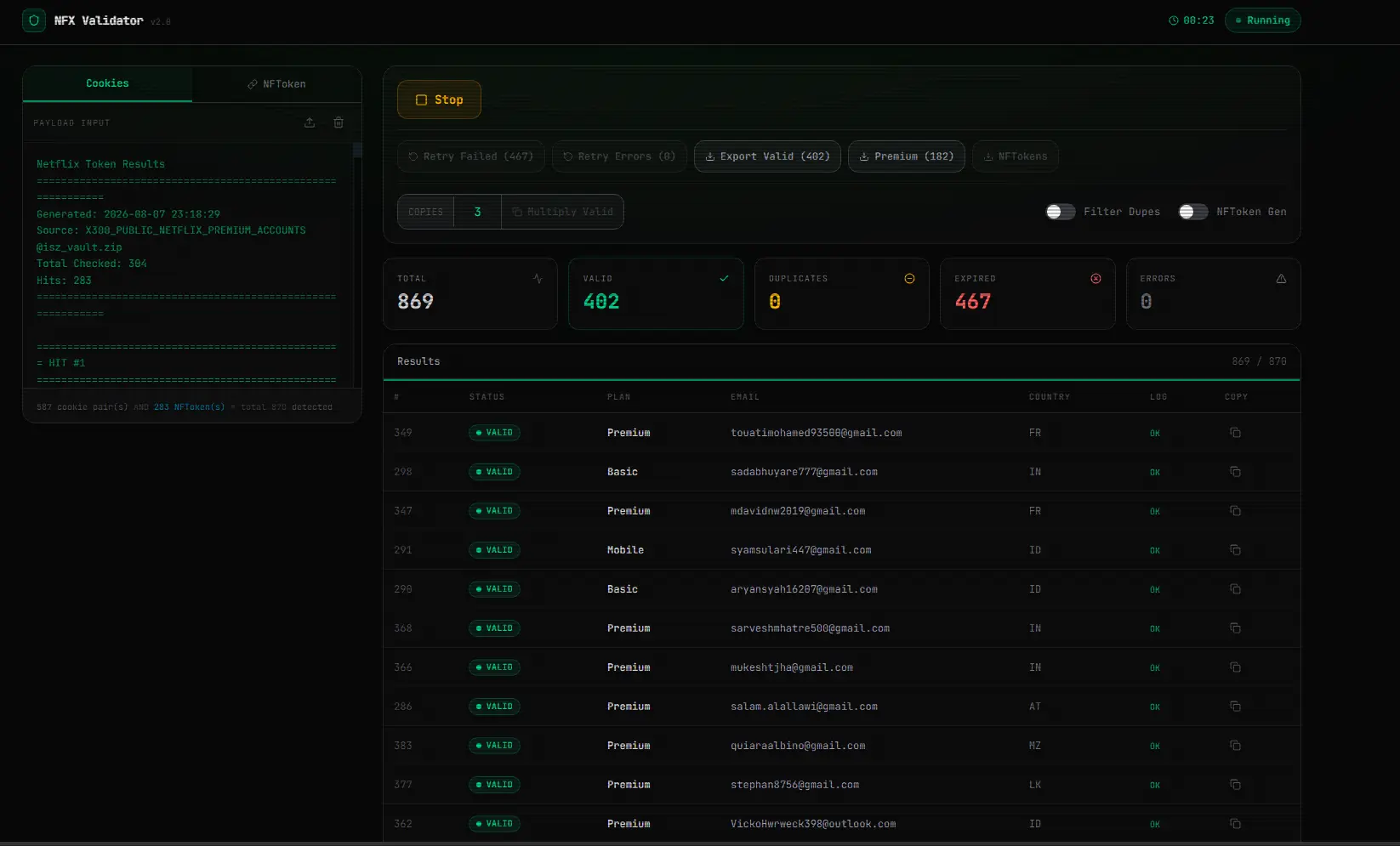
Task: Open log OK for row 362
Action: click(x=1155, y=824)
